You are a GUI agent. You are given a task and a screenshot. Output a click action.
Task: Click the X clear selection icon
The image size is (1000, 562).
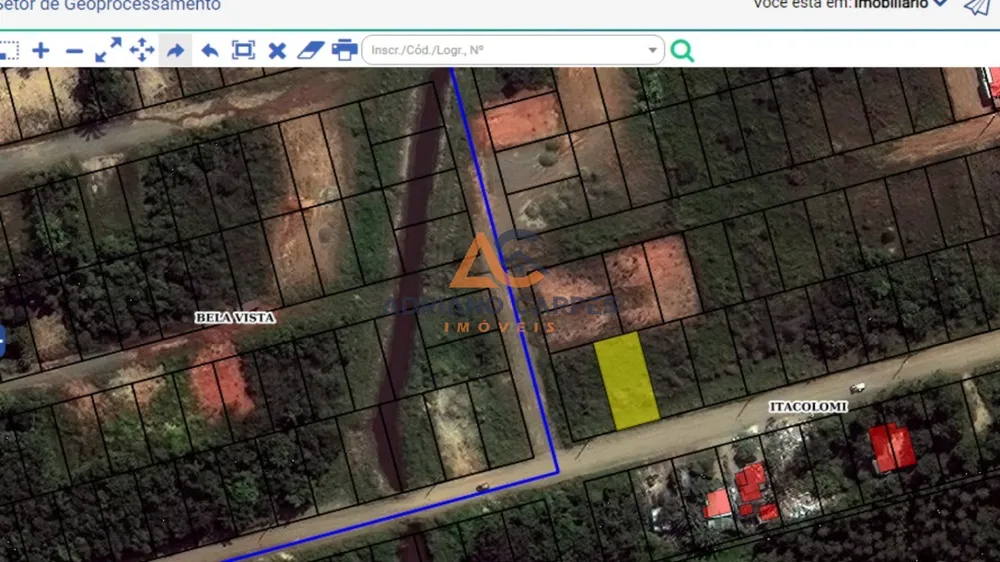pos(277,50)
